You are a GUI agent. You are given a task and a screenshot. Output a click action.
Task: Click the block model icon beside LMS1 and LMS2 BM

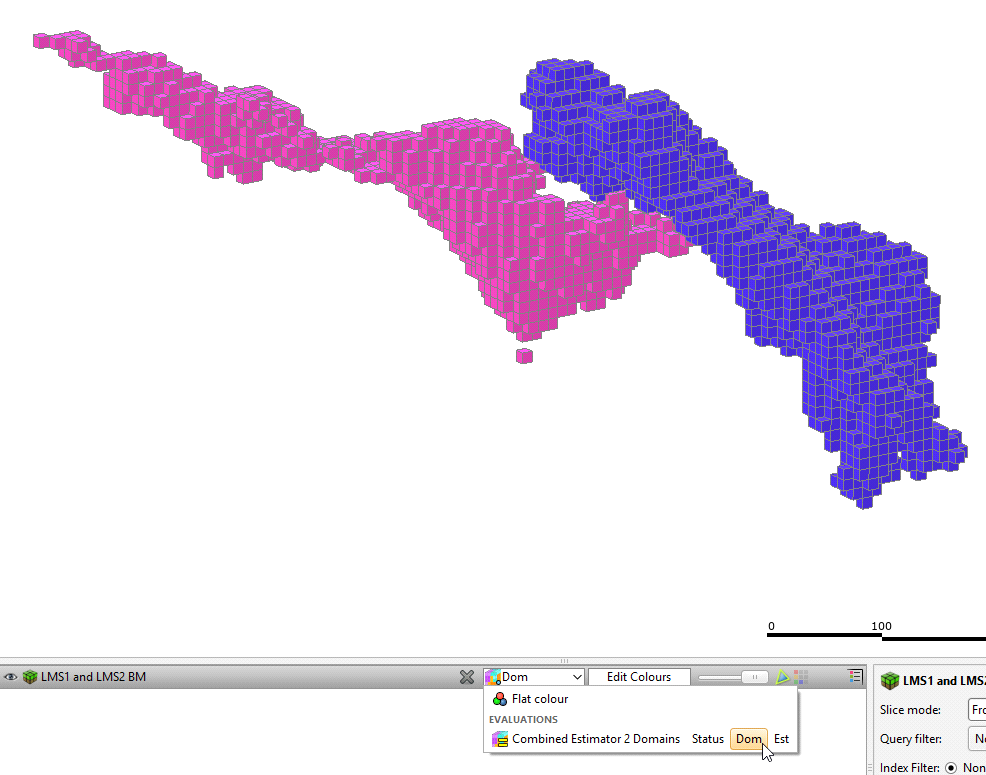point(30,677)
